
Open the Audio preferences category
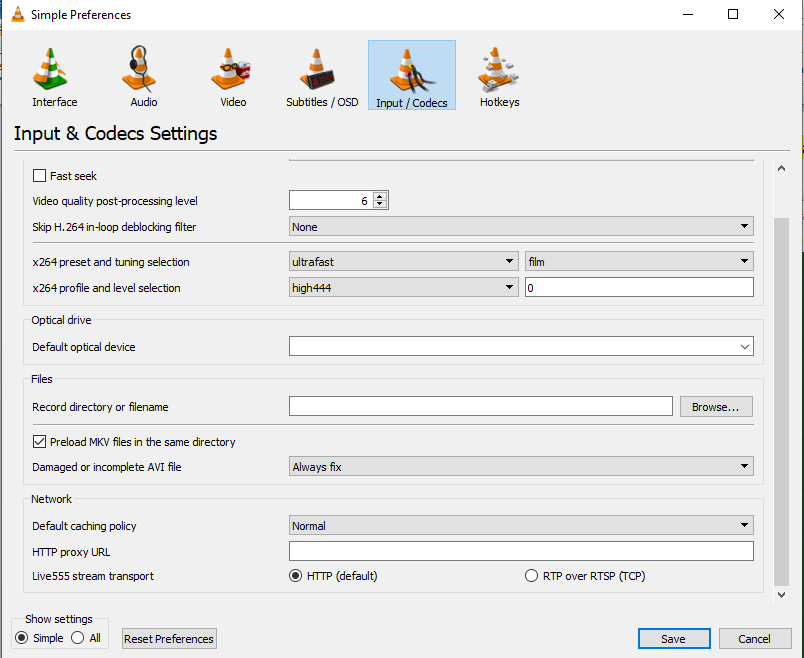143,76
